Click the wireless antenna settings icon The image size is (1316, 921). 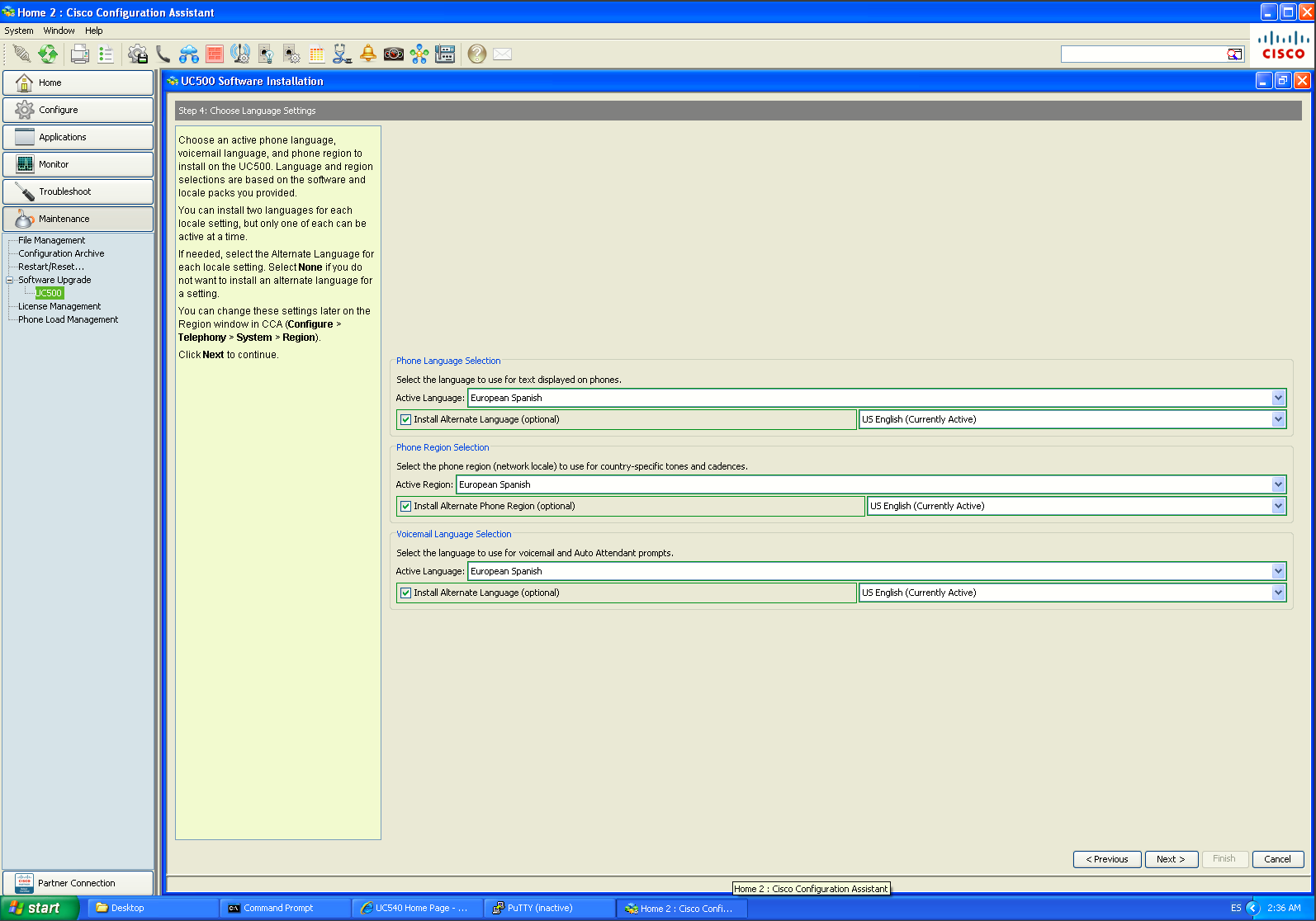coord(240,54)
